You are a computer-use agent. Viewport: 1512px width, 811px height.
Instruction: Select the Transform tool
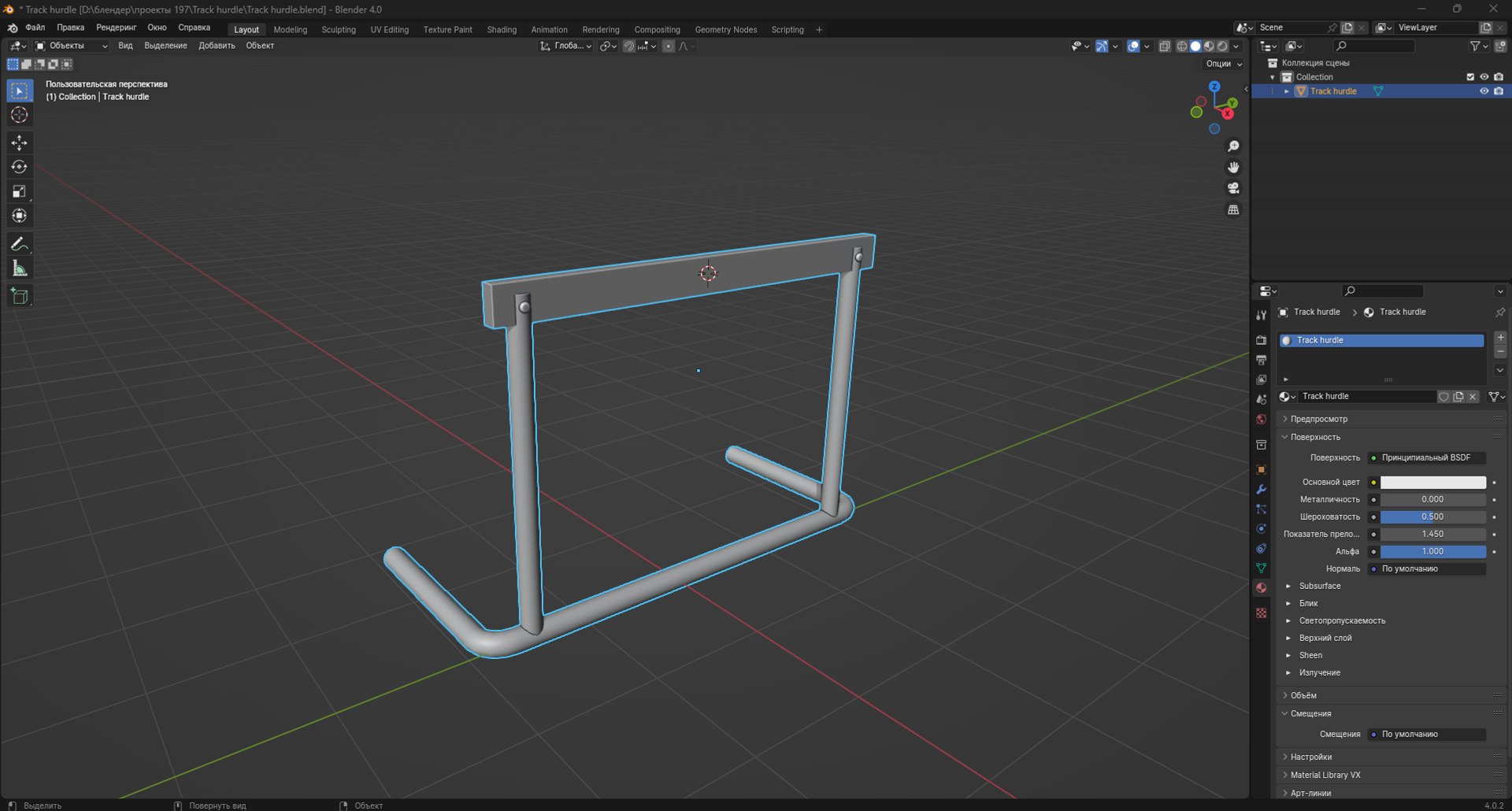click(x=20, y=216)
